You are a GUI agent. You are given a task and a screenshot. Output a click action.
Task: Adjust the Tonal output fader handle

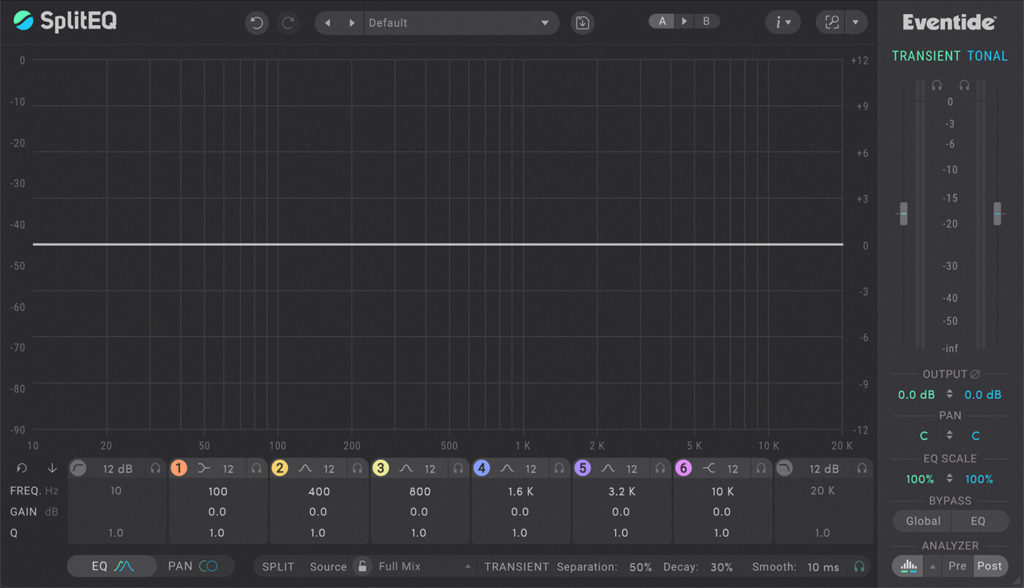[997, 214]
